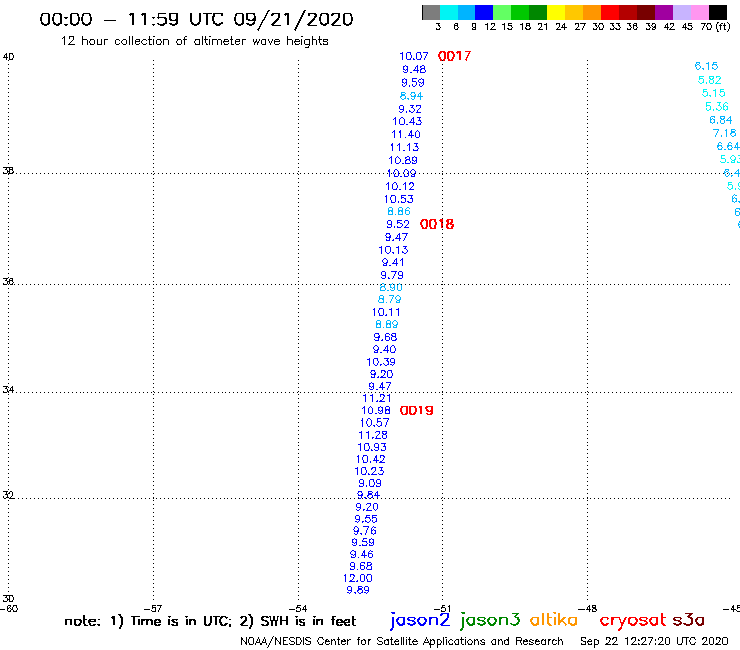
Task: Click the 6.15 cyan reading
Action: [706, 67]
